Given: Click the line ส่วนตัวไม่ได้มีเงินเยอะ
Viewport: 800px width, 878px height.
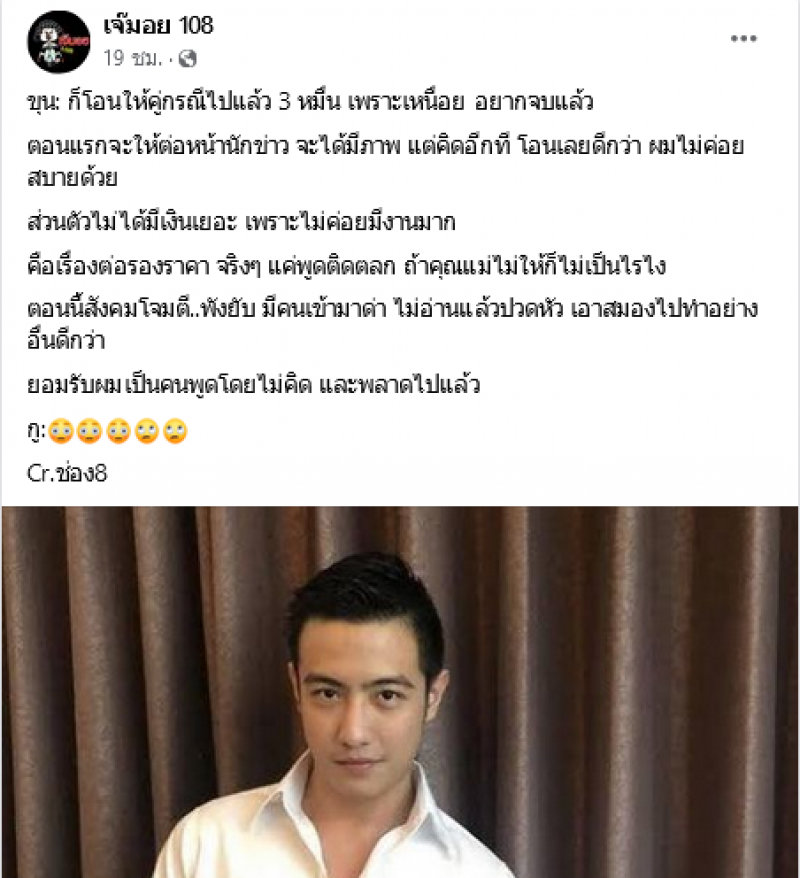Looking at the screenshot, I should click(x=241, y=222).
